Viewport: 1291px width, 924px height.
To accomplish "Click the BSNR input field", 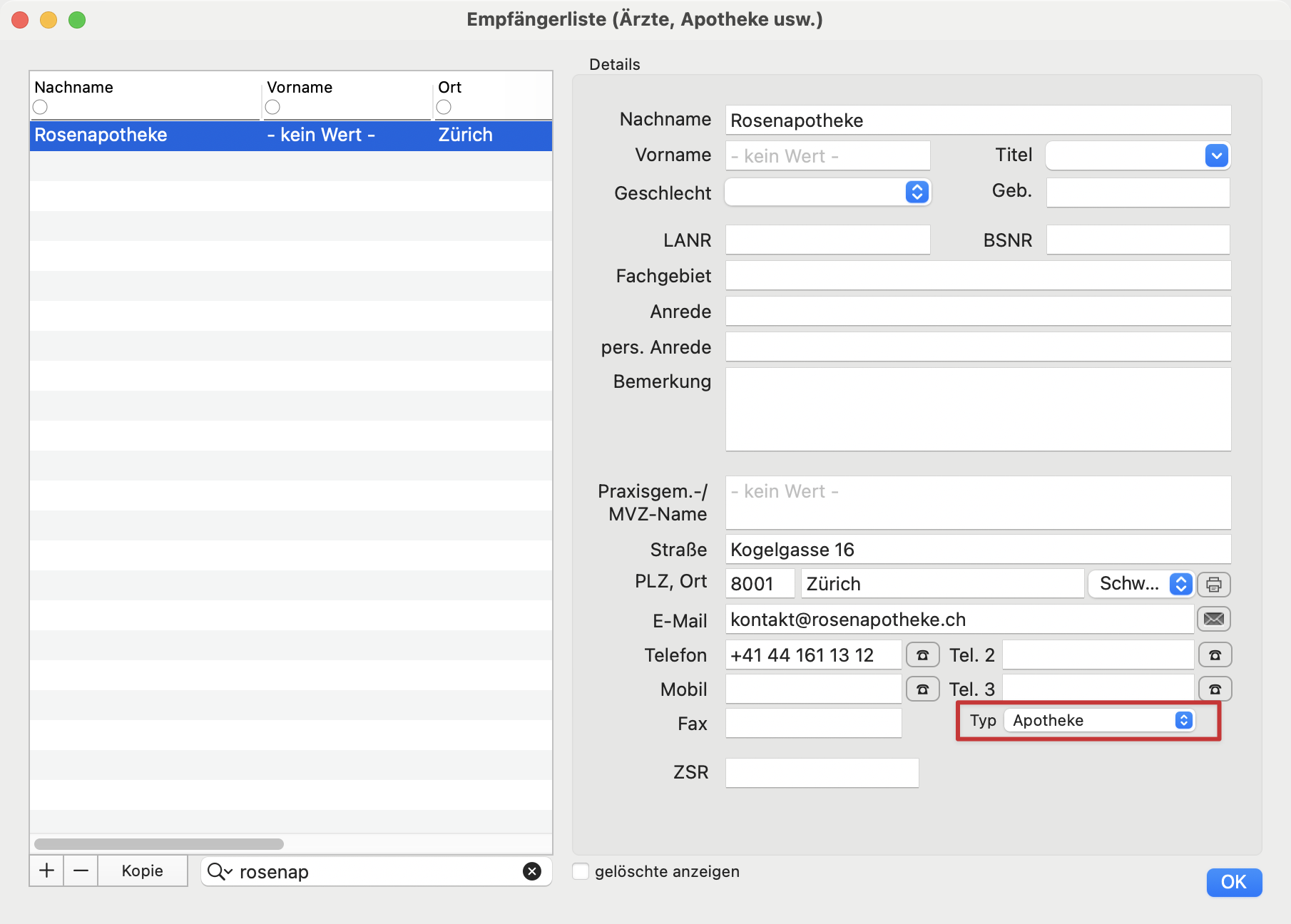I will point(1138,240).
